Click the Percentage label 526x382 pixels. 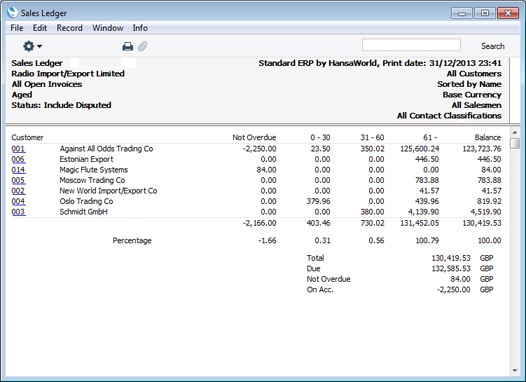[132, 240]
